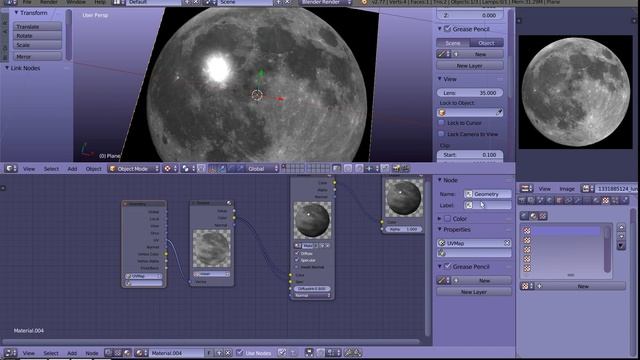This screenshot has width=640, height=360.
Task: Open Node menu in the node editor header
Action: click(x=91, y=353)
